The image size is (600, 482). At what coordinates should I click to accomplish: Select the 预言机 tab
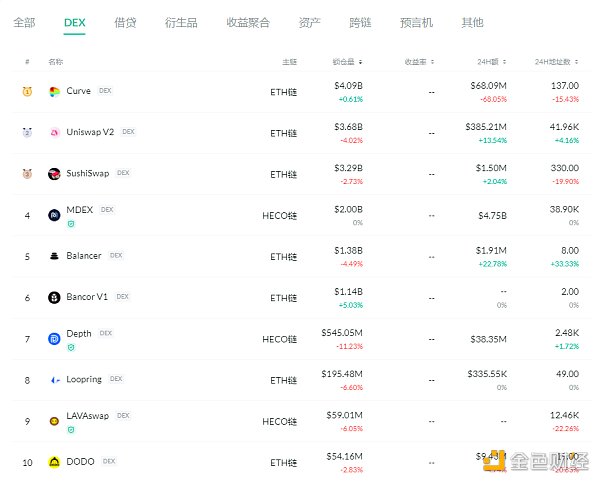coord(416,22)
